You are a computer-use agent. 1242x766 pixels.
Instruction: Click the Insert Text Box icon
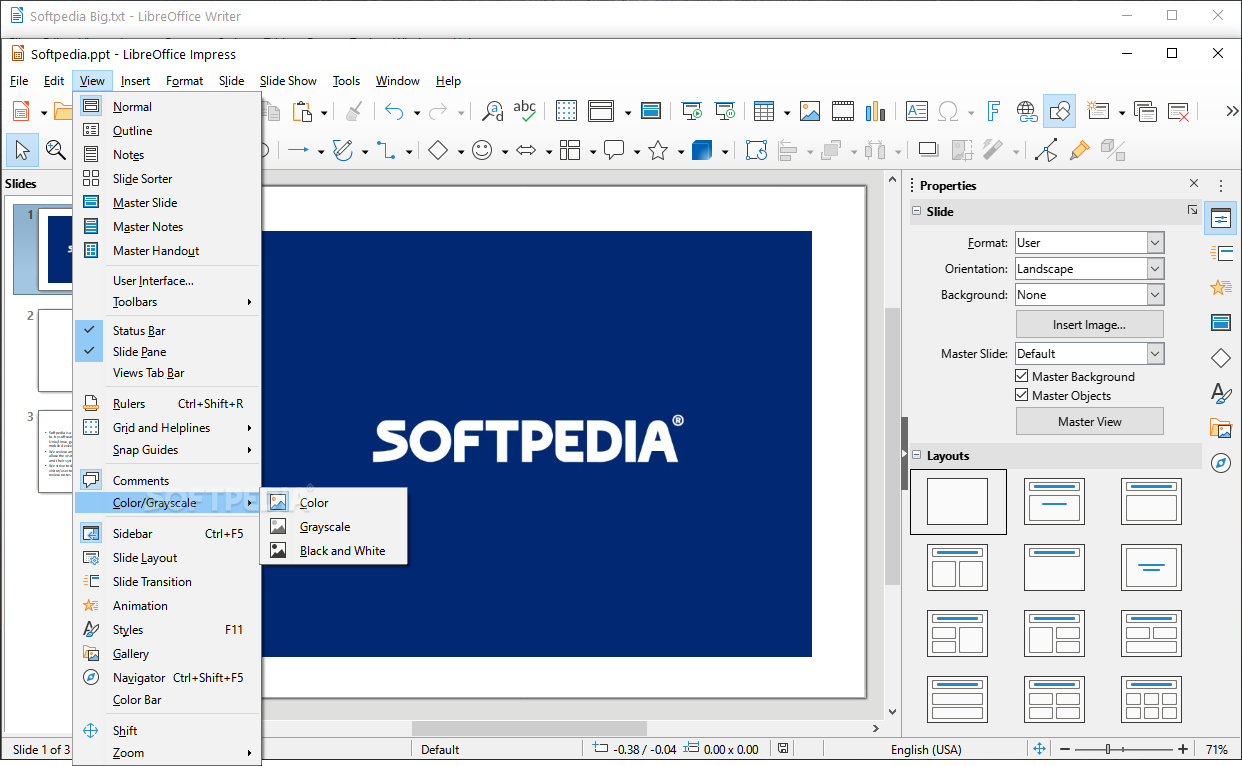point(917,111)
